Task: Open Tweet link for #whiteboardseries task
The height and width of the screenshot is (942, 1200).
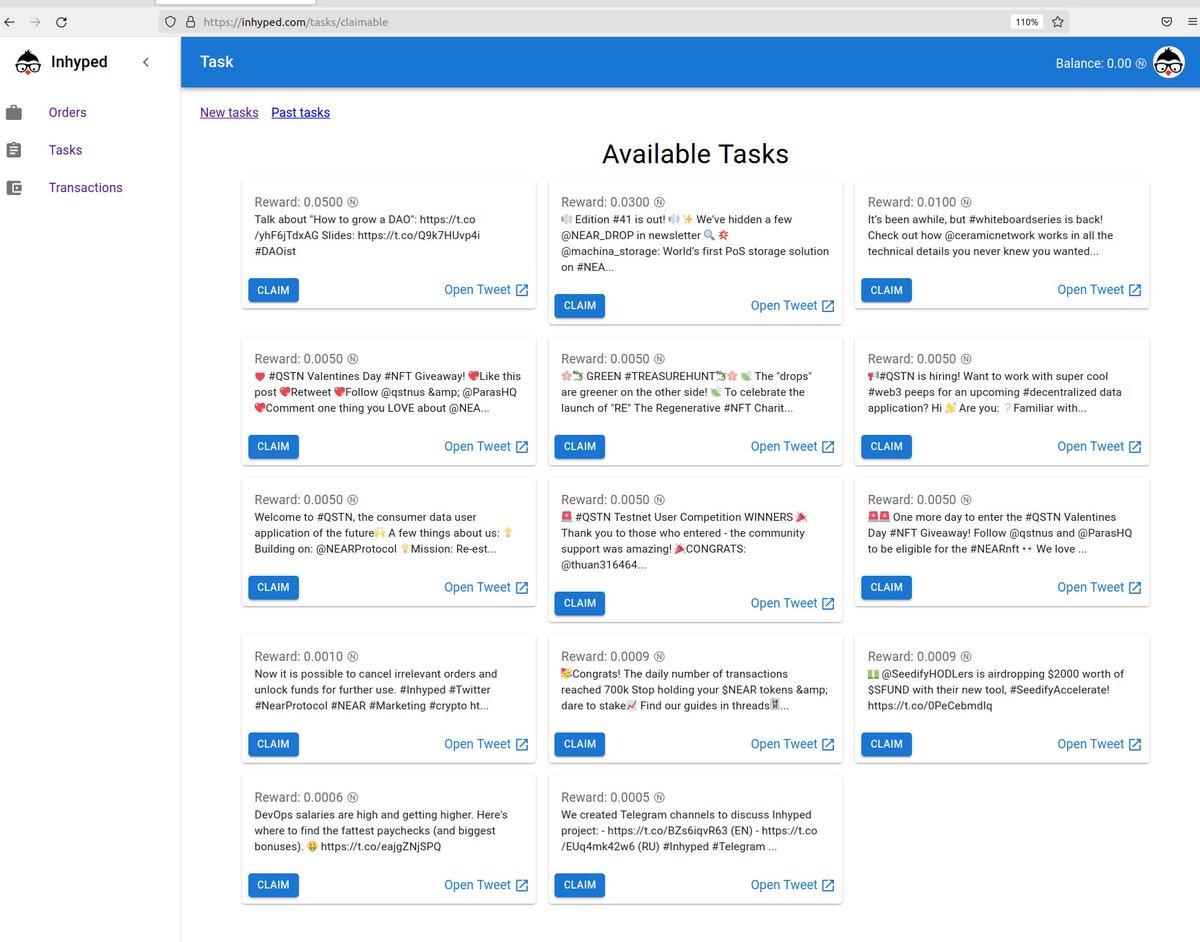Action: (x=1099, y=290)
